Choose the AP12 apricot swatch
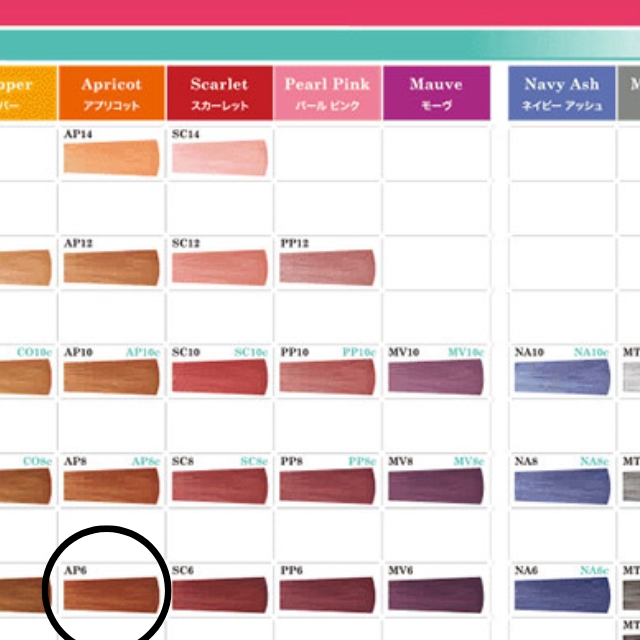The height and width of the screenshot is (640, 640). click(x=111, y=267)
